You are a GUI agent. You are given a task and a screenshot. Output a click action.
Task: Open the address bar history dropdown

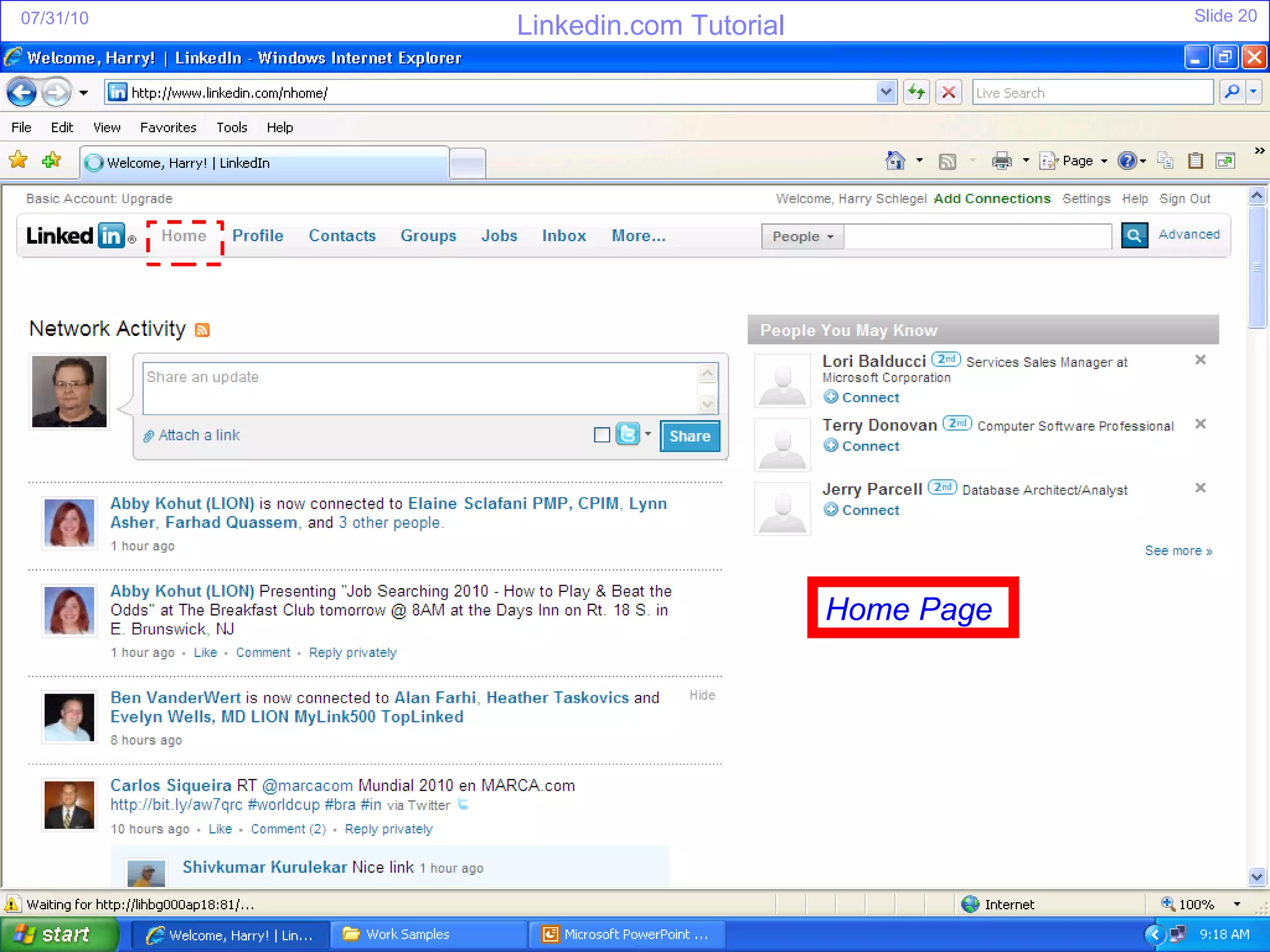tap(886, 92)
